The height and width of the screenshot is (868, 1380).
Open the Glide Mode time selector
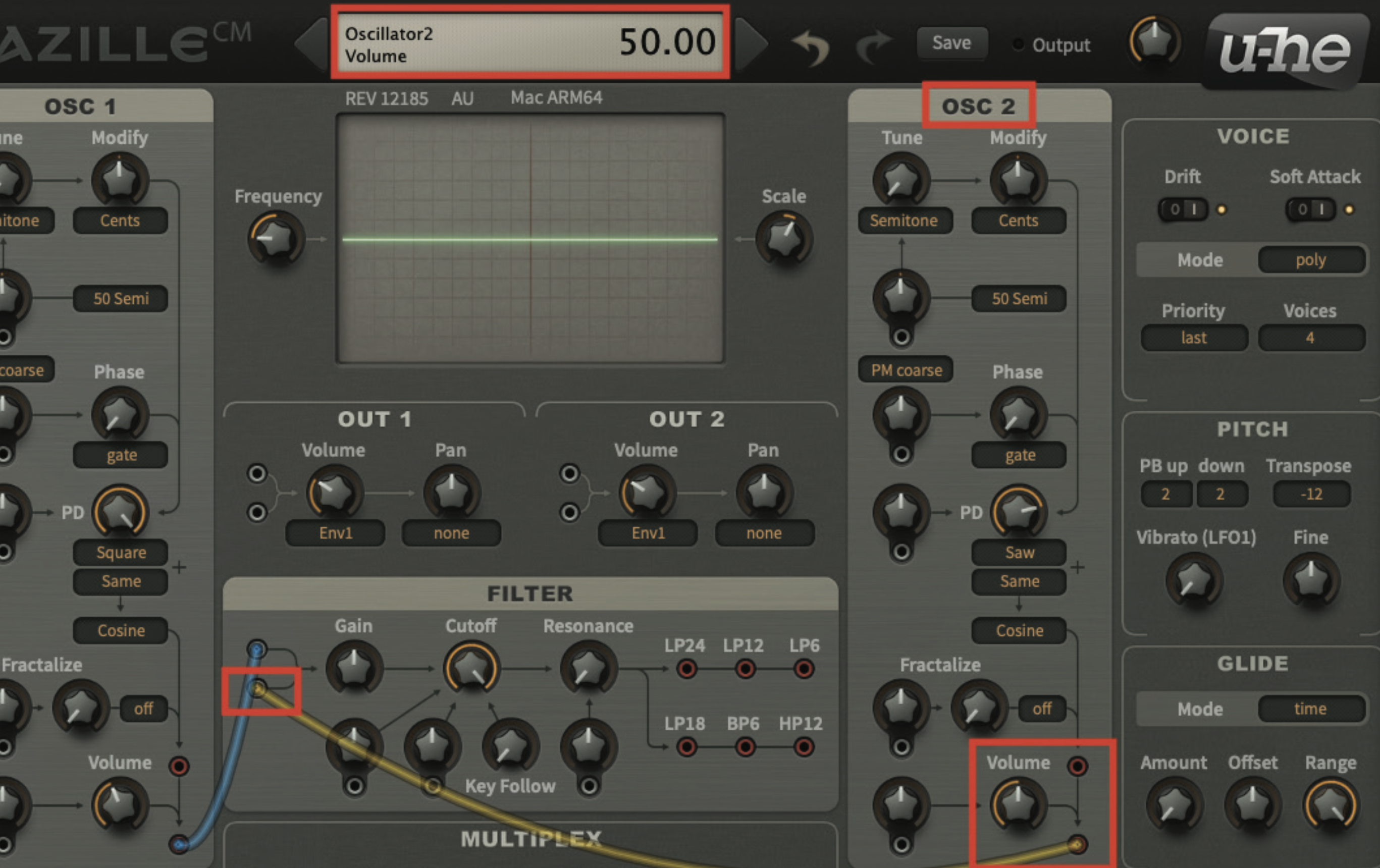(1311, 710)
